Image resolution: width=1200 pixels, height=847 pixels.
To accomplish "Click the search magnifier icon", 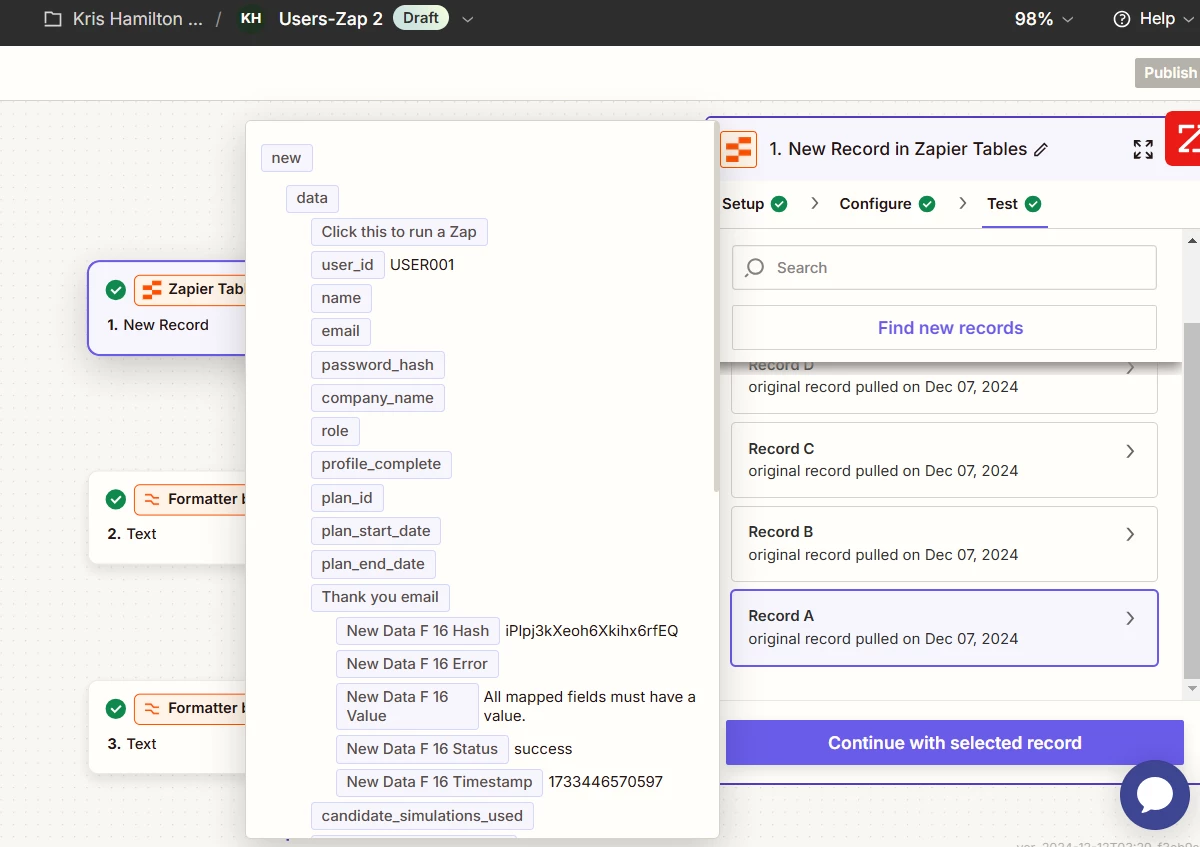I will coord(755,267).
